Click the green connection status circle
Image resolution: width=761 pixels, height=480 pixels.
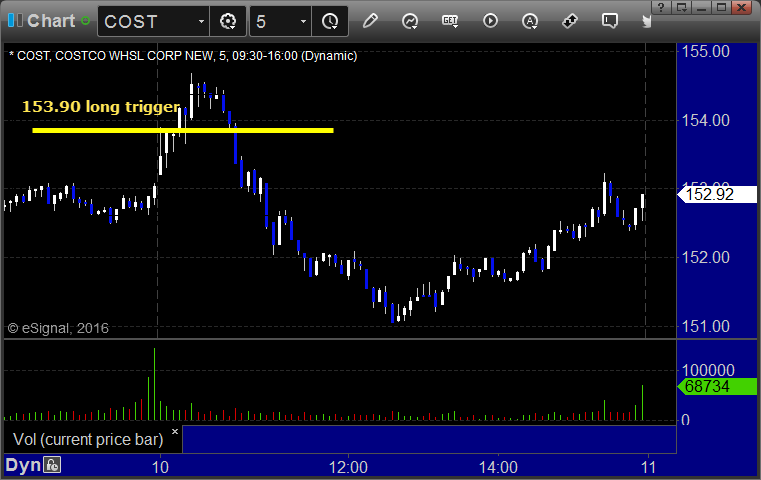[85, 21]
